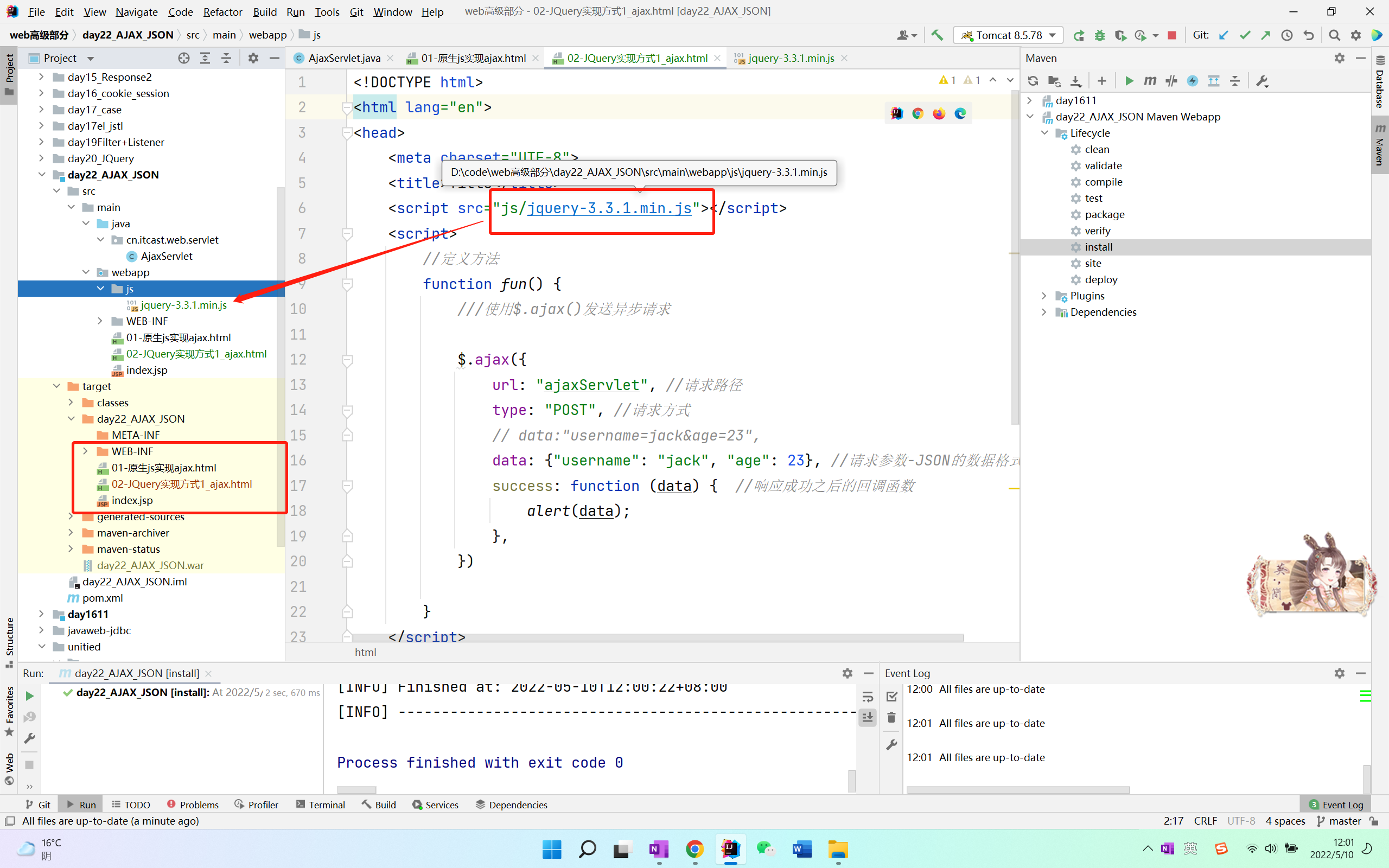Click the Select Opened File target icon
Viewport: 1389px width, 868px height.
(x=184, y=58)
